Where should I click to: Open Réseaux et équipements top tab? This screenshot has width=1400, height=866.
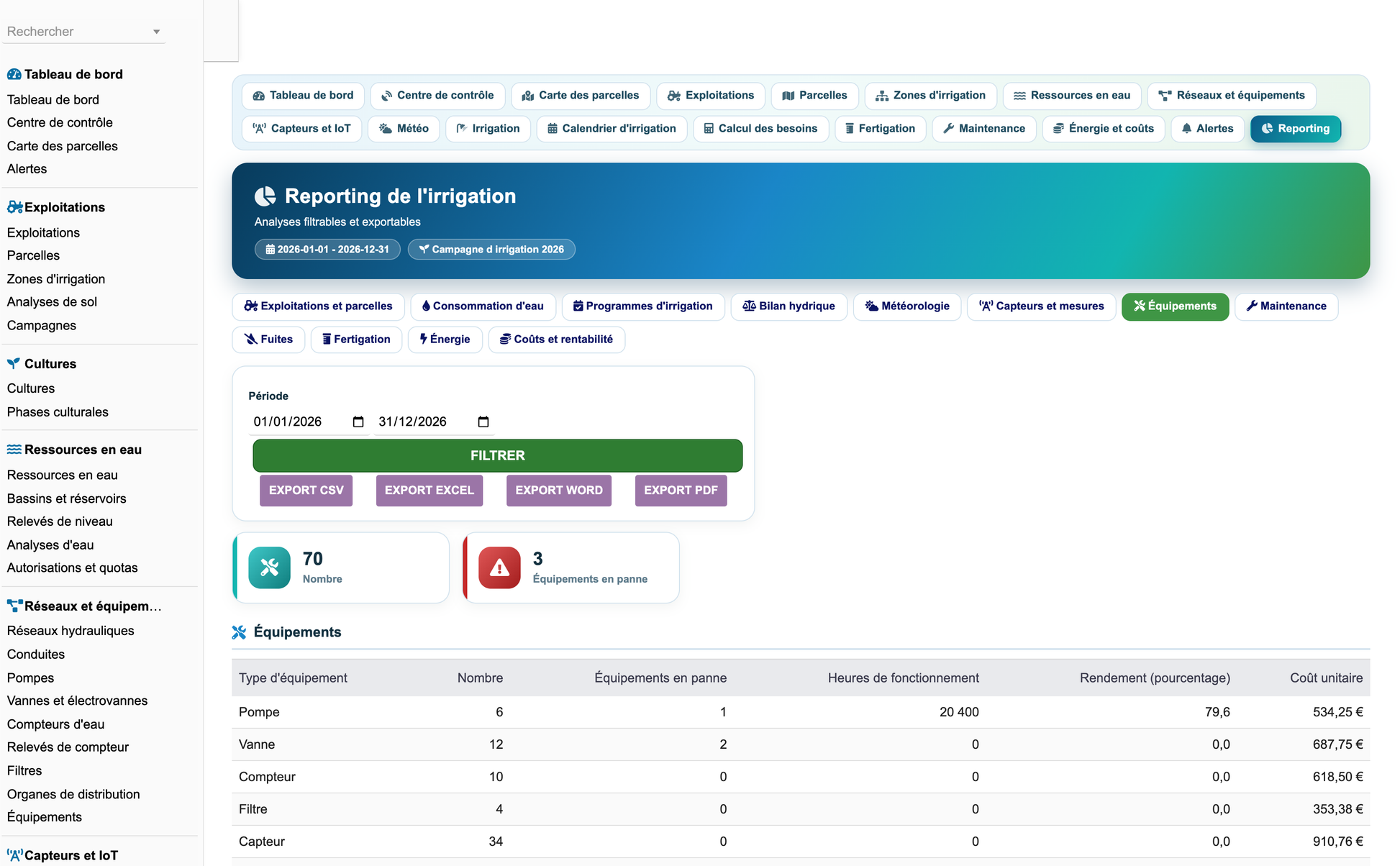[1232, 96]
